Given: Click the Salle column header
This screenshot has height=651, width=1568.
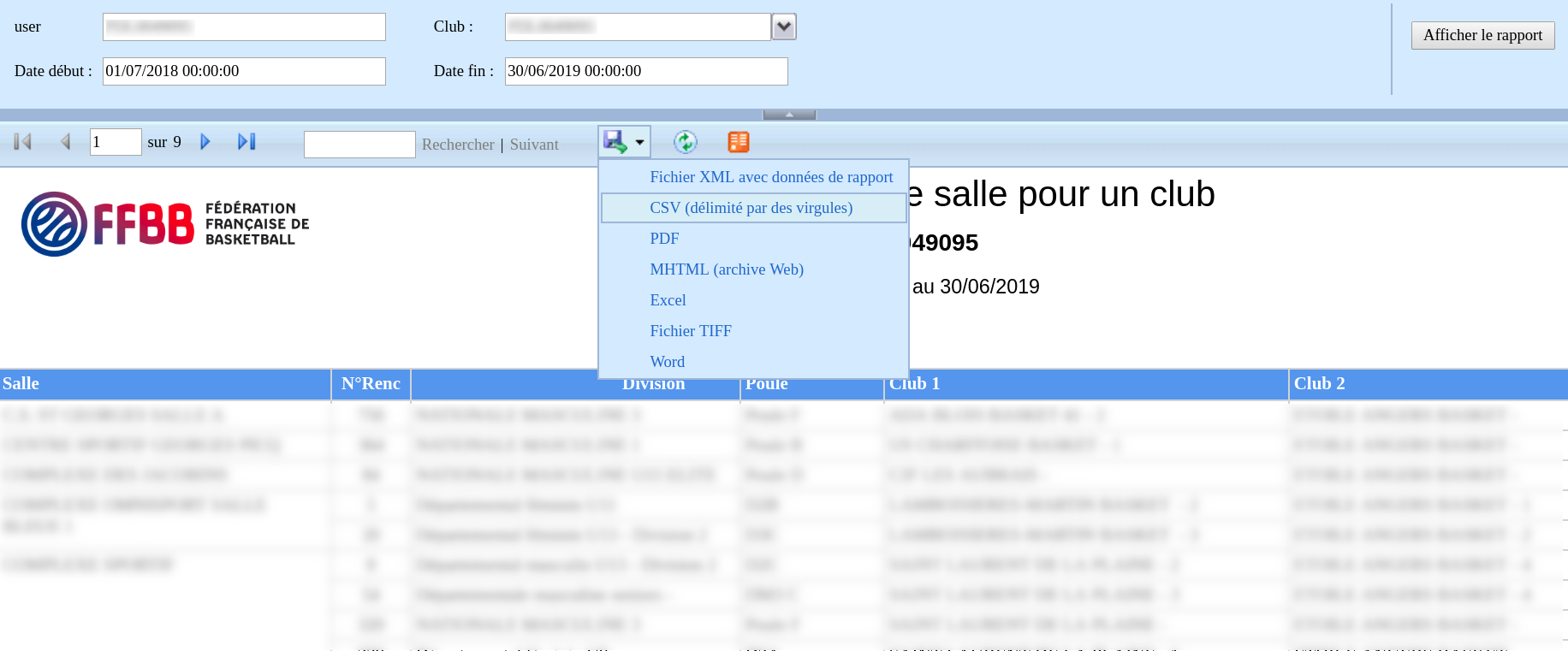Looking at the screenshot, I should pos(165,384).
